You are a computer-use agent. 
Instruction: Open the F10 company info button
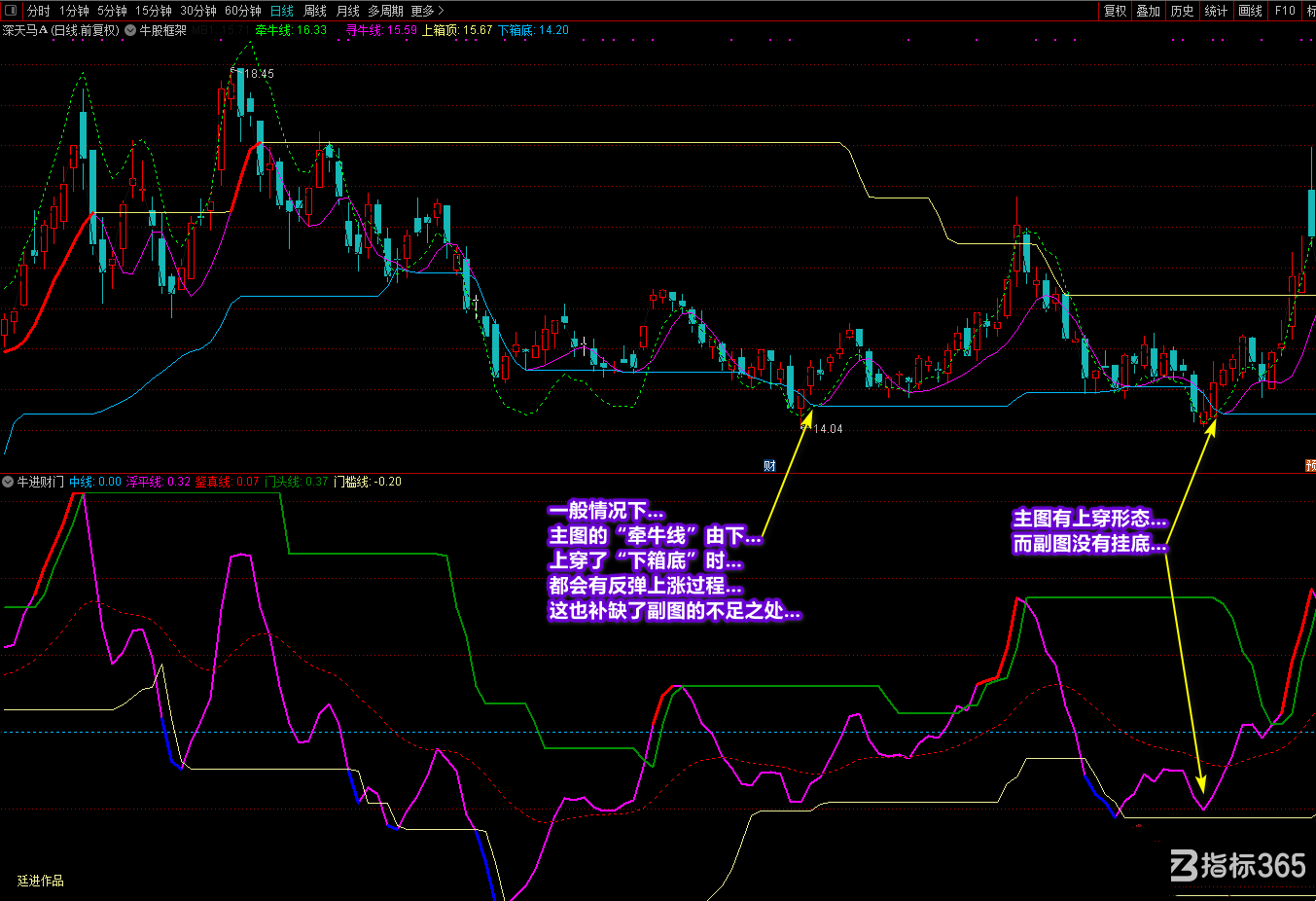[x=1285, y=11]
